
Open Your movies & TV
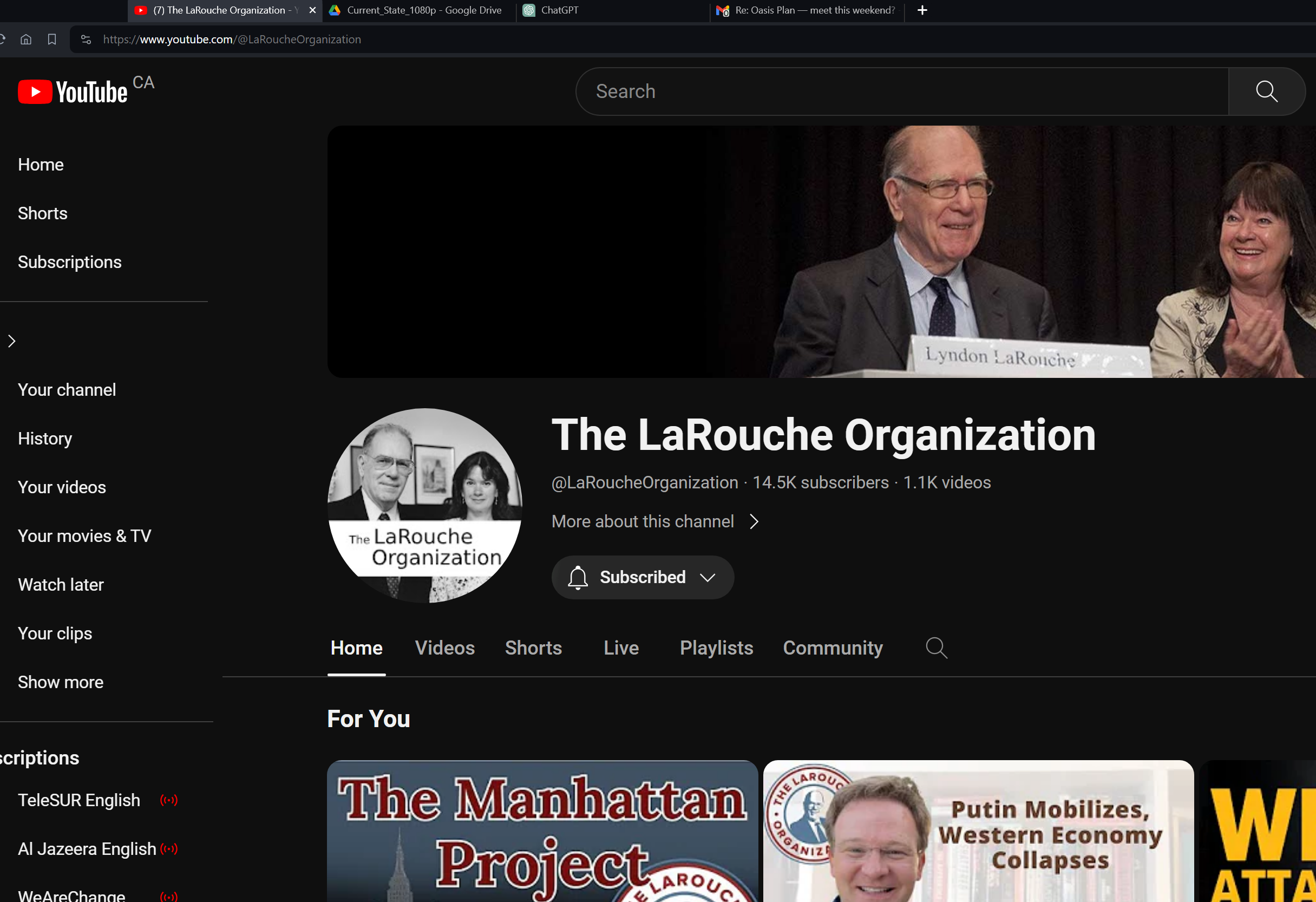point(84,536)
